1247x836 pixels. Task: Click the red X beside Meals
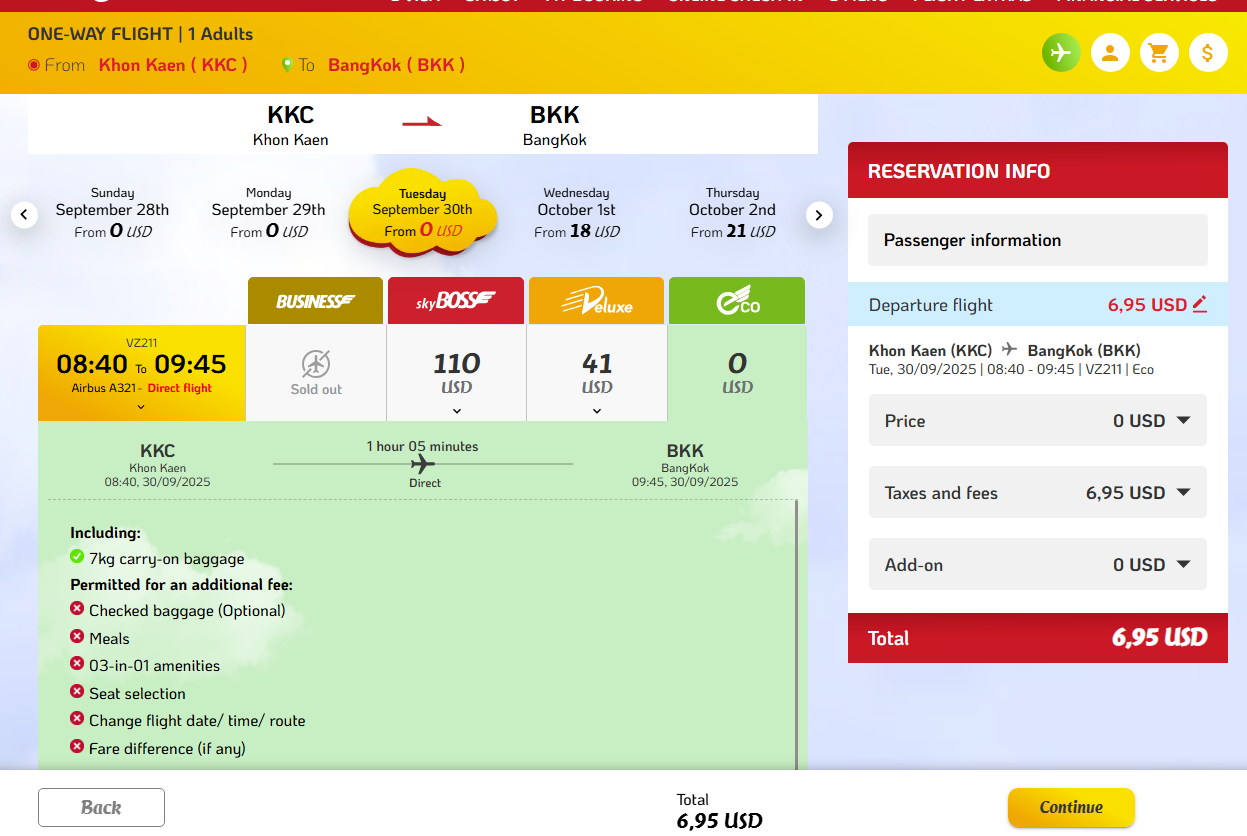77,637
